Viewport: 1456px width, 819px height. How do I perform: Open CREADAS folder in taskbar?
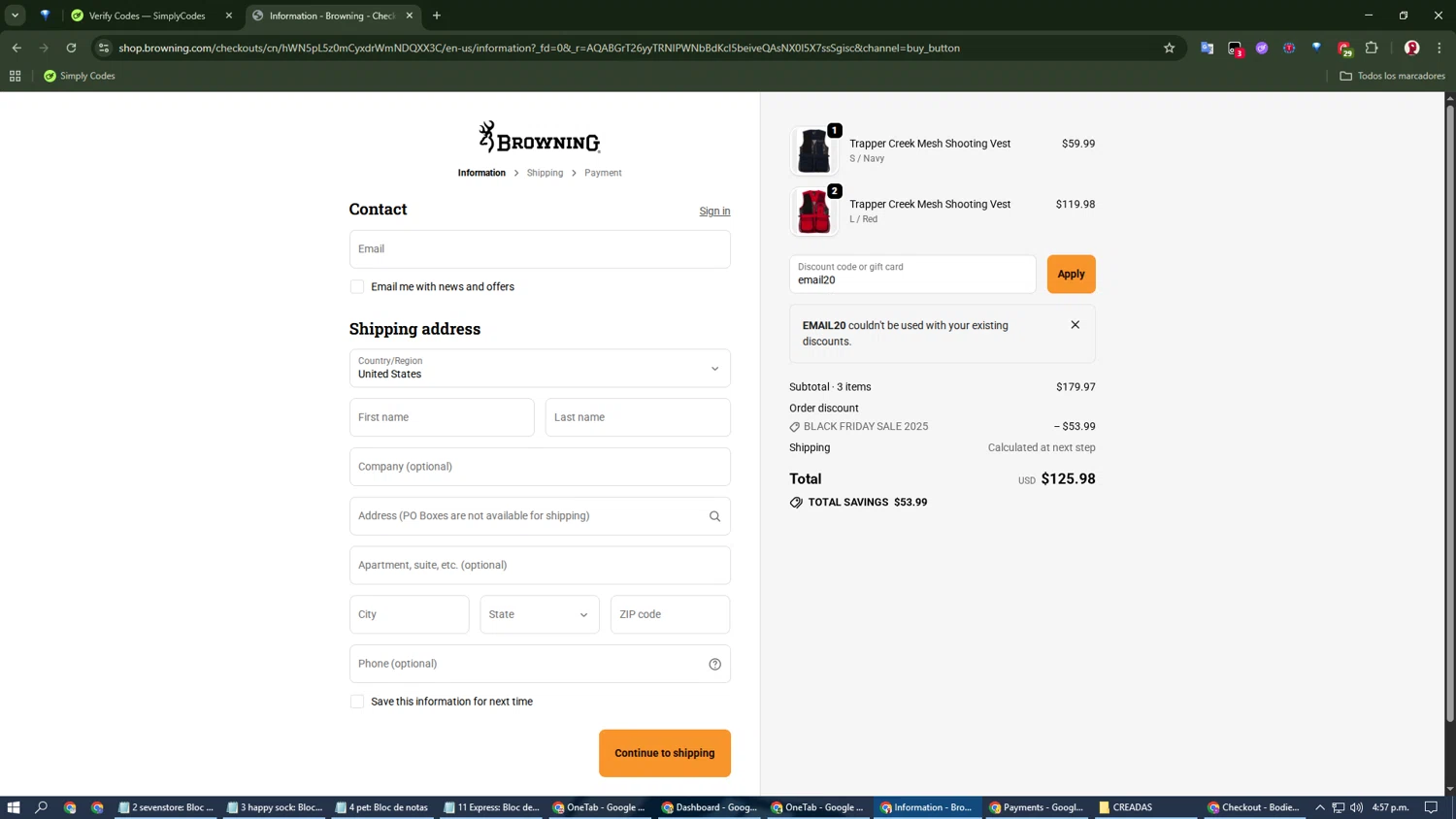(x=1147, y=807)
